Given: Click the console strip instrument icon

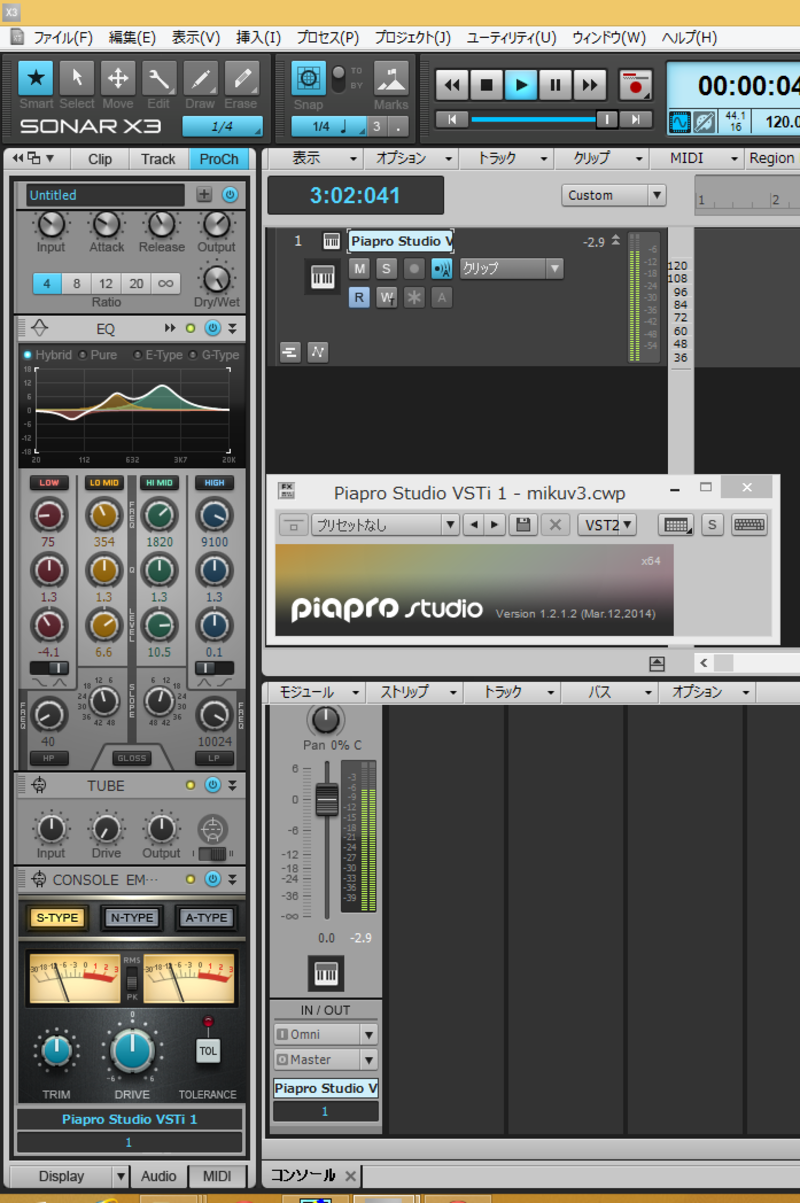Looking at the screenshot, I should (325, 972).
